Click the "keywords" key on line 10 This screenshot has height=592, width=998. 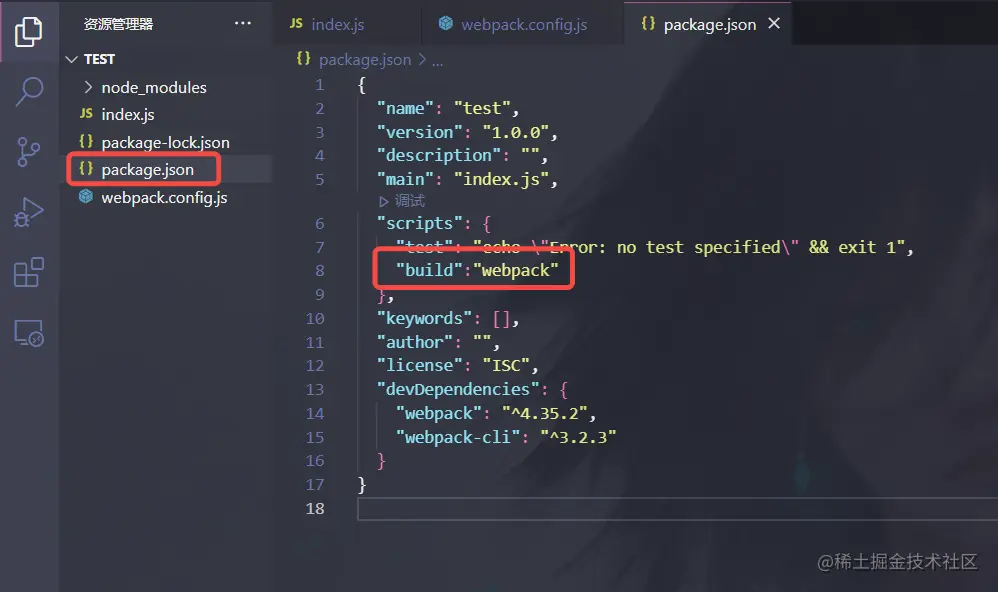[x=425, y=318]
